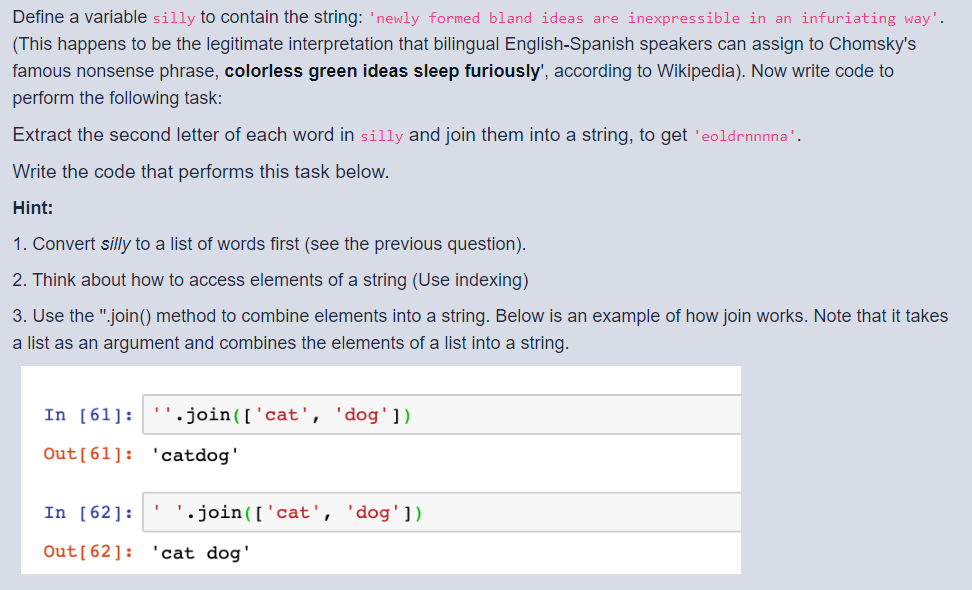This screenshot has height=590, width=972.
Task: Click the 'dog' string inside the In [62] cell
Action: [x=371, y=512]
